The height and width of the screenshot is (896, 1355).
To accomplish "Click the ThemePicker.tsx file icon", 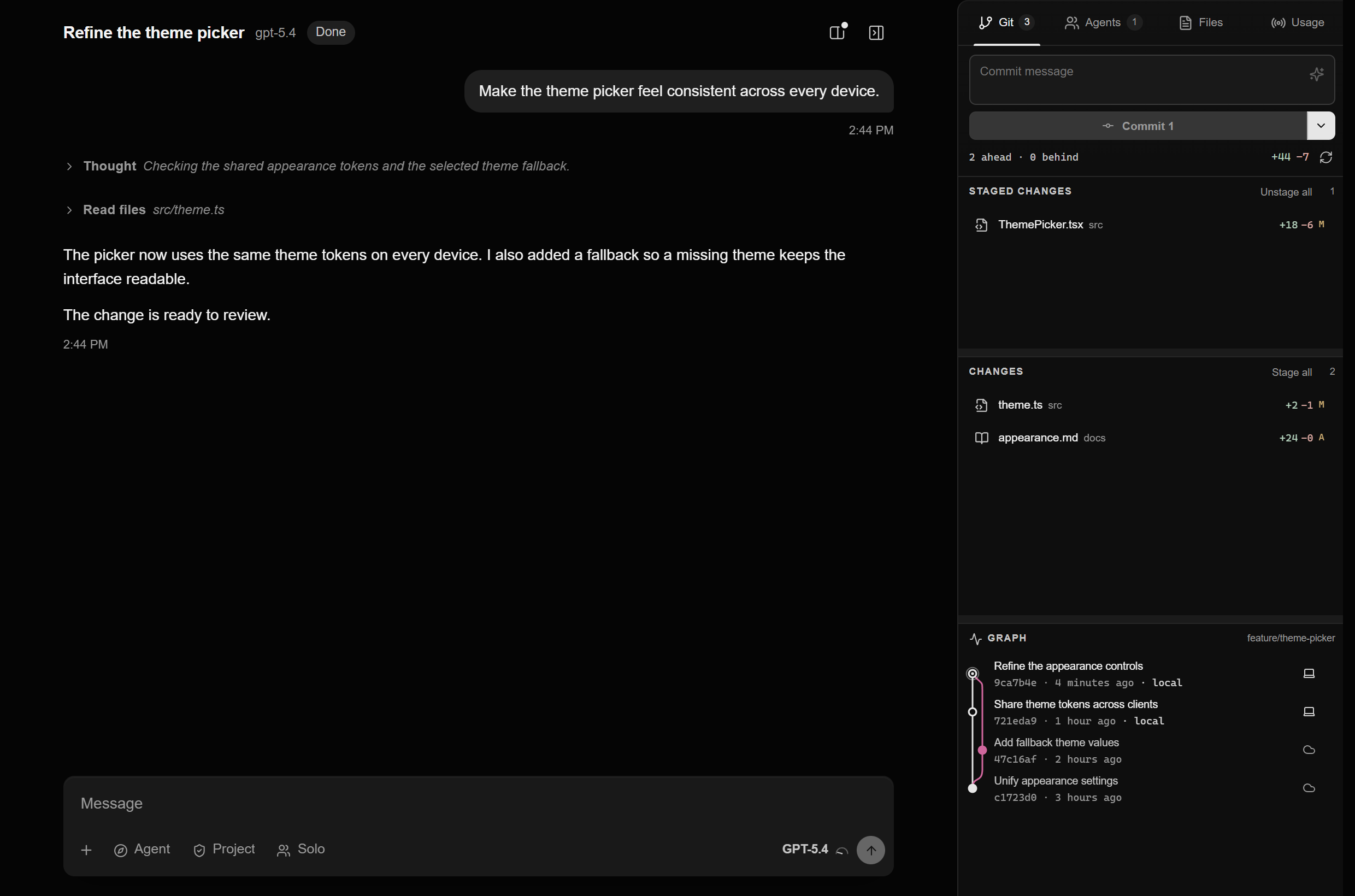I will click(981, 225).
